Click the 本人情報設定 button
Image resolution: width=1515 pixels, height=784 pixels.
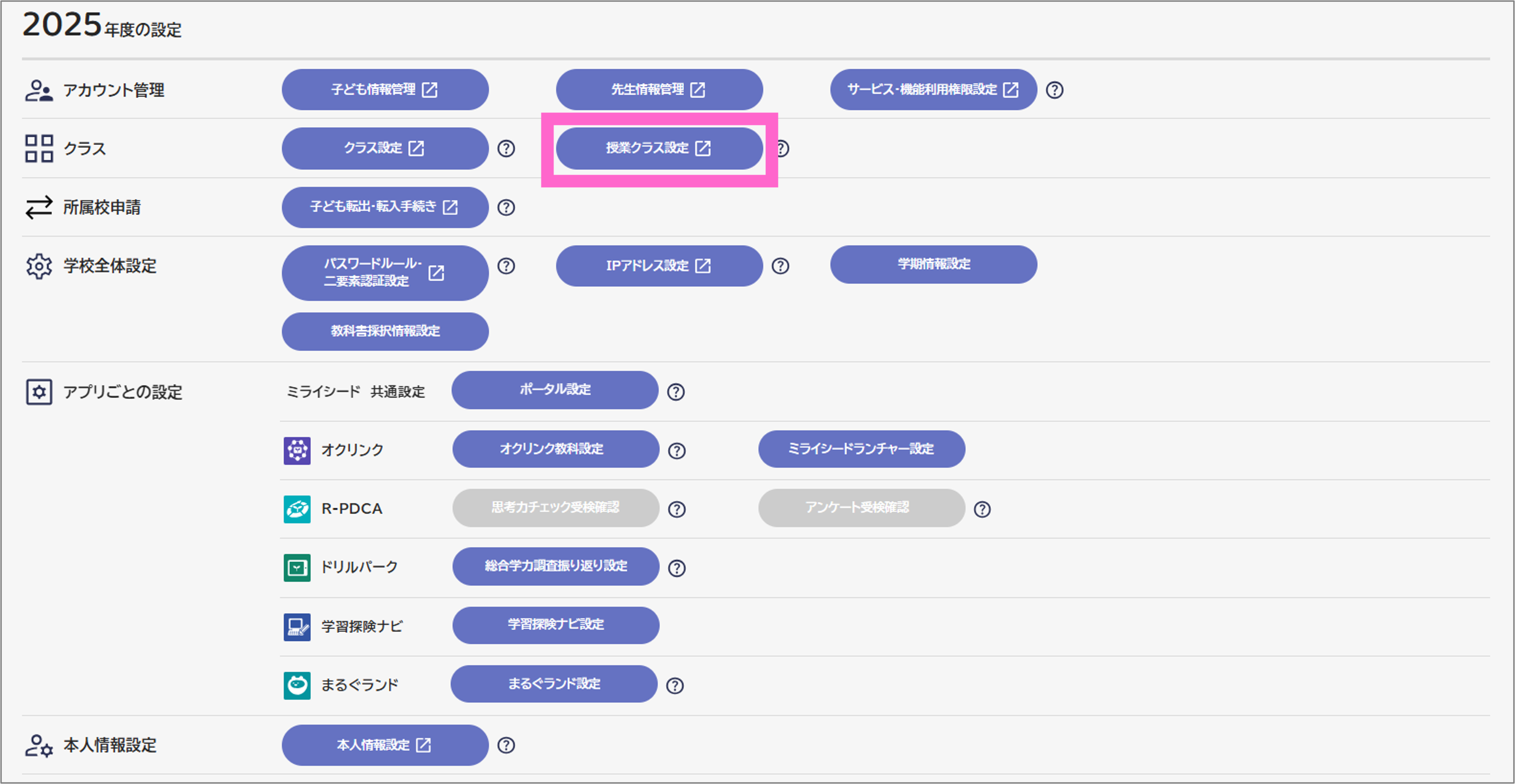[385, 745]
